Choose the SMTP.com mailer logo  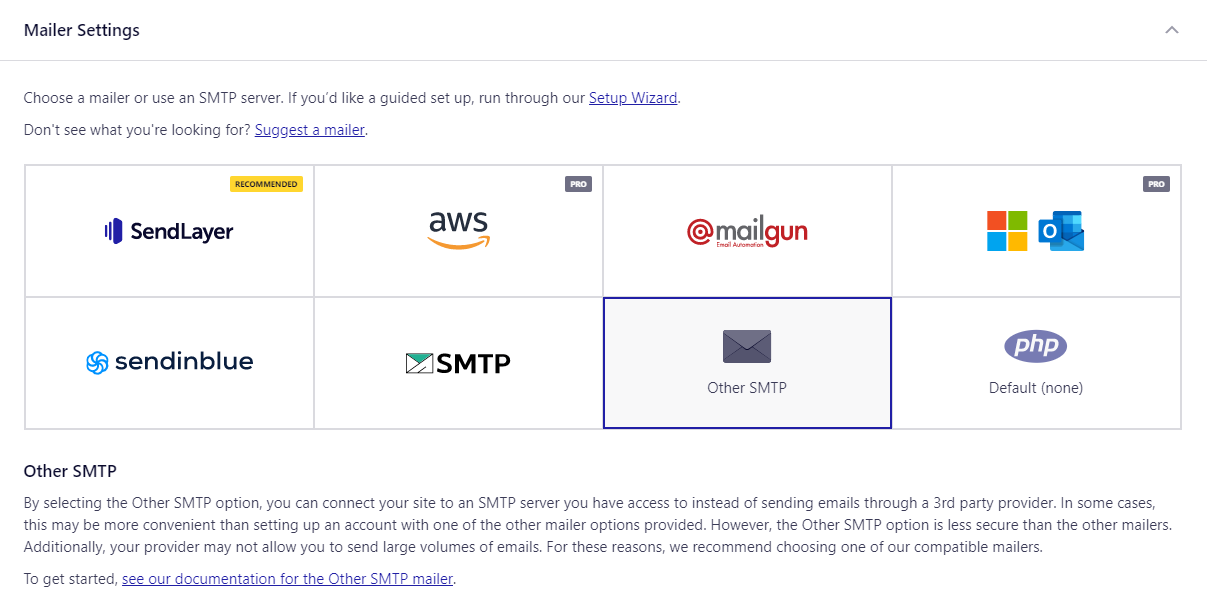[458, 363]
